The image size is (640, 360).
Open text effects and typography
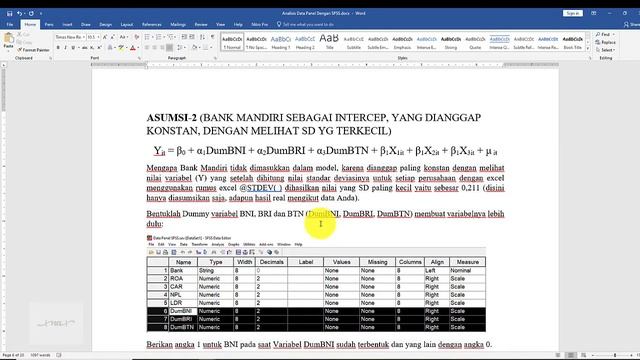110,48
